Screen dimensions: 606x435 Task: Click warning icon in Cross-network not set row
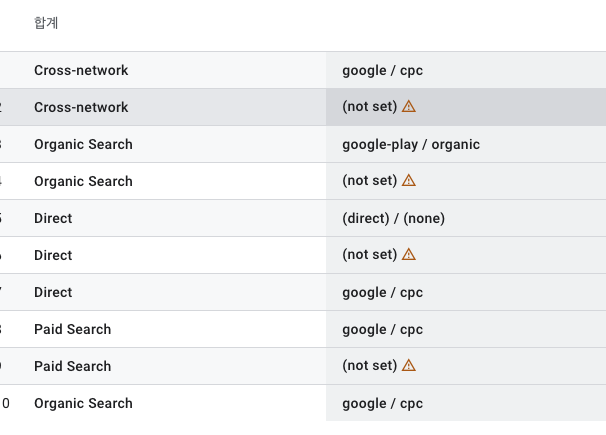(409, 106)
